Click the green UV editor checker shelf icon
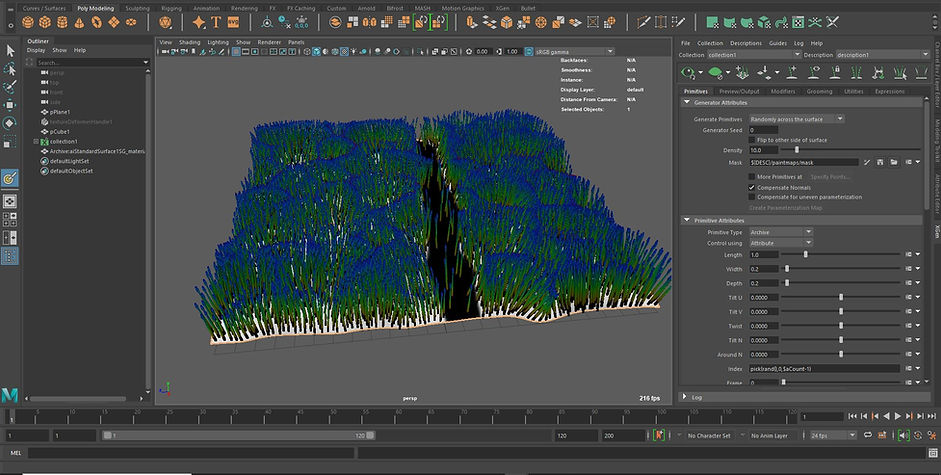The width and height of the screenshot is (941, 475). (798, 22)
